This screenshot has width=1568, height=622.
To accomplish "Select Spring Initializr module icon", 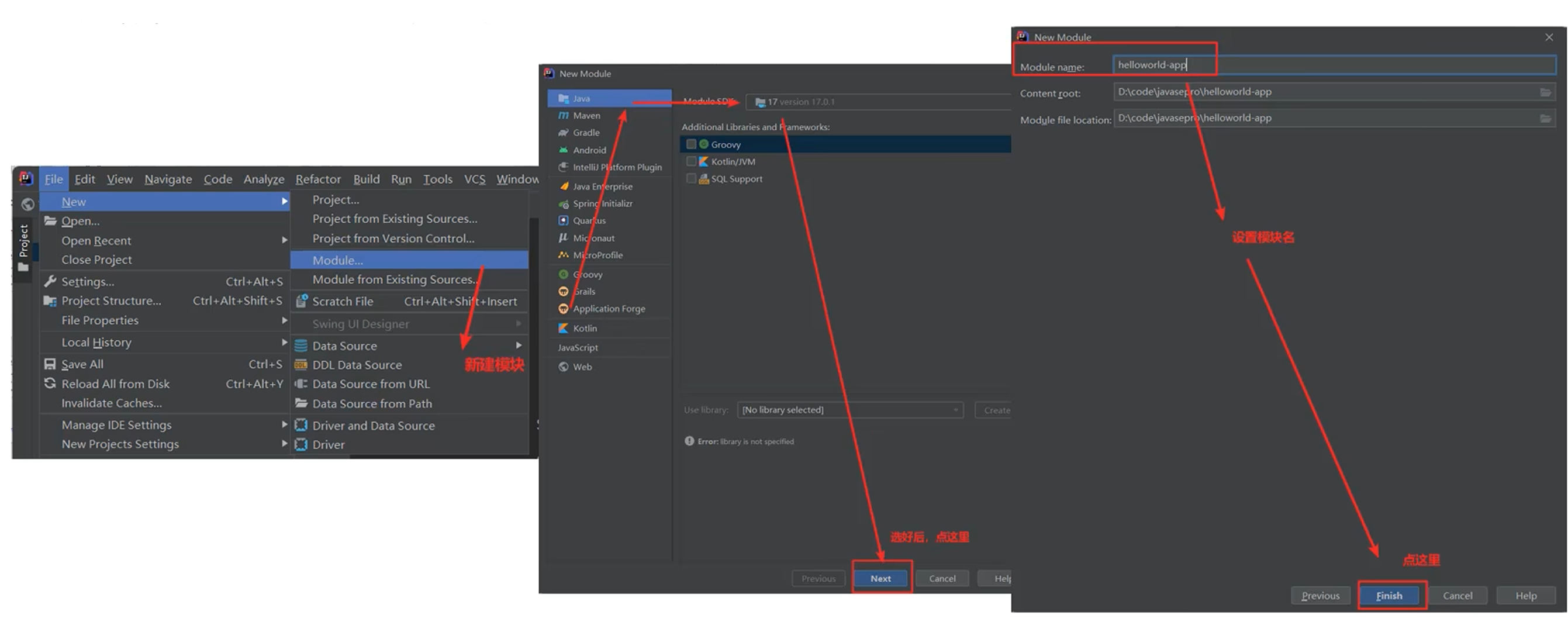I will tap(564, 203).
